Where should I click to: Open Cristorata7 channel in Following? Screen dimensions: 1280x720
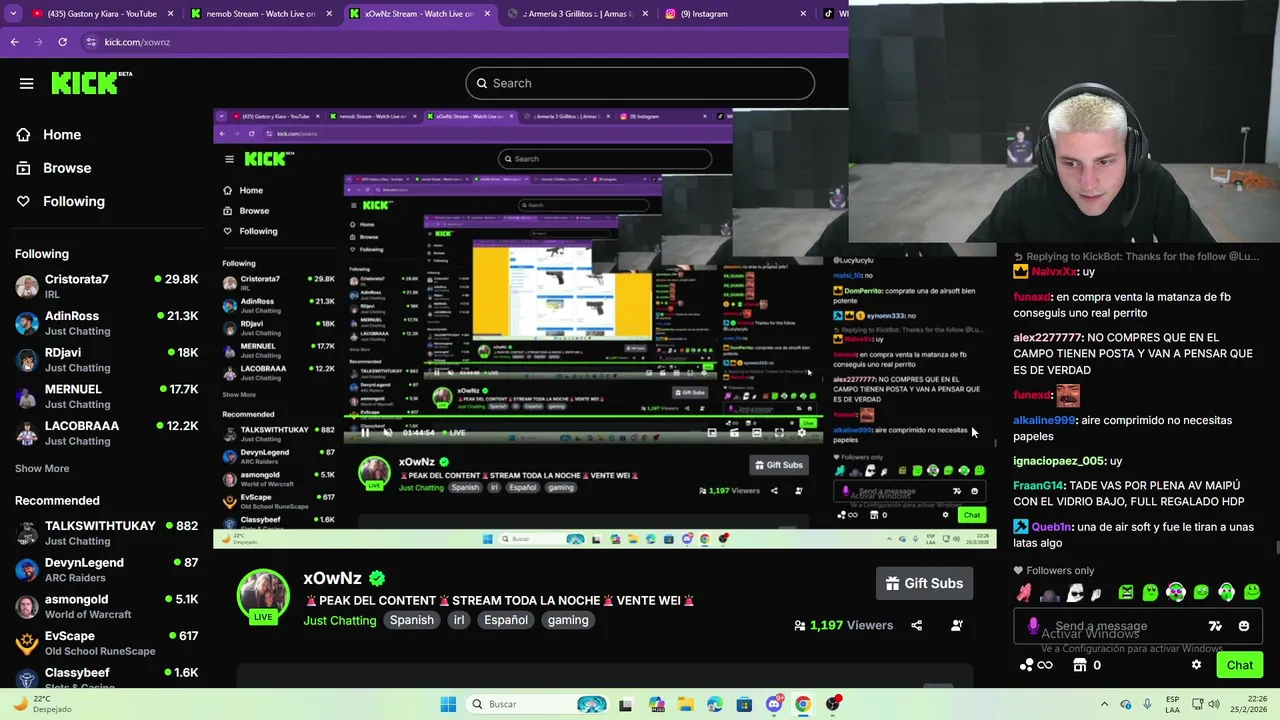pos(106,286)
